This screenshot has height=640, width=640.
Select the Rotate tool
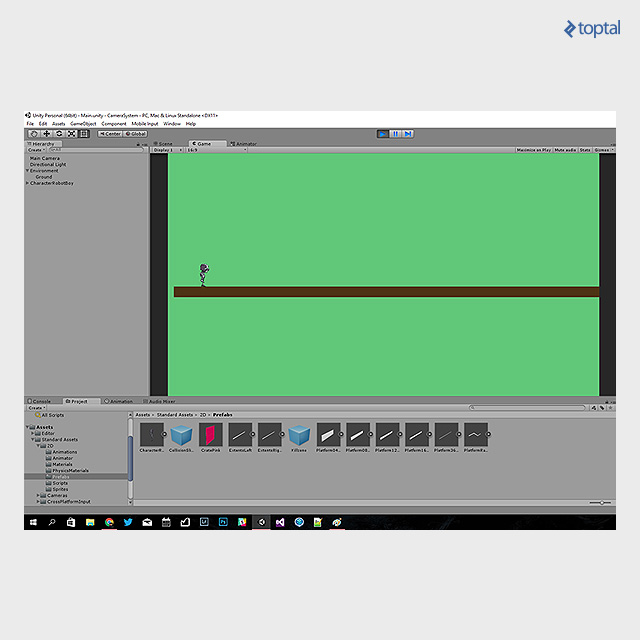tap(59, 133)
